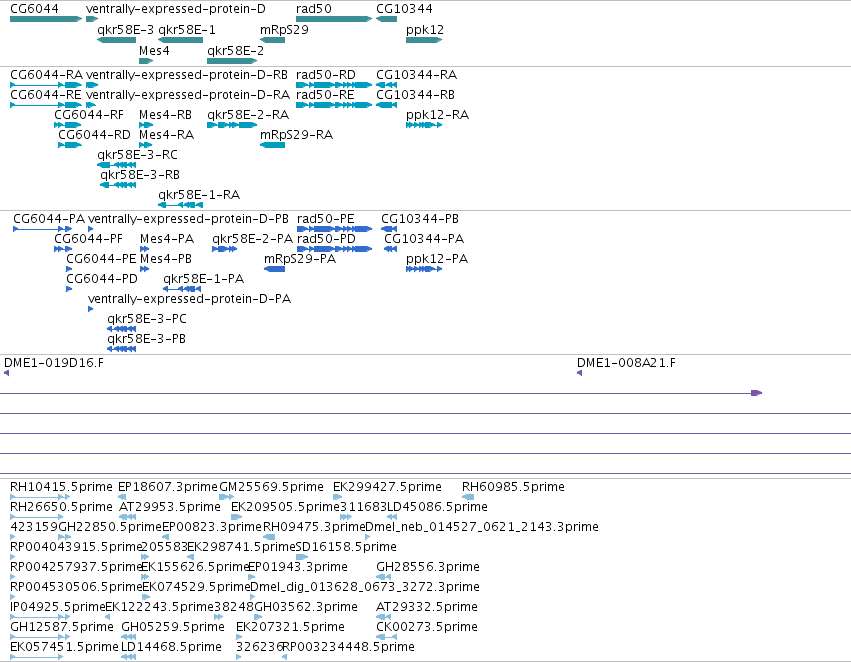This screenshot has height=662, width=851.
Task: Select the GH05259.5prime EST label
Action: click(x=173, y=627)
